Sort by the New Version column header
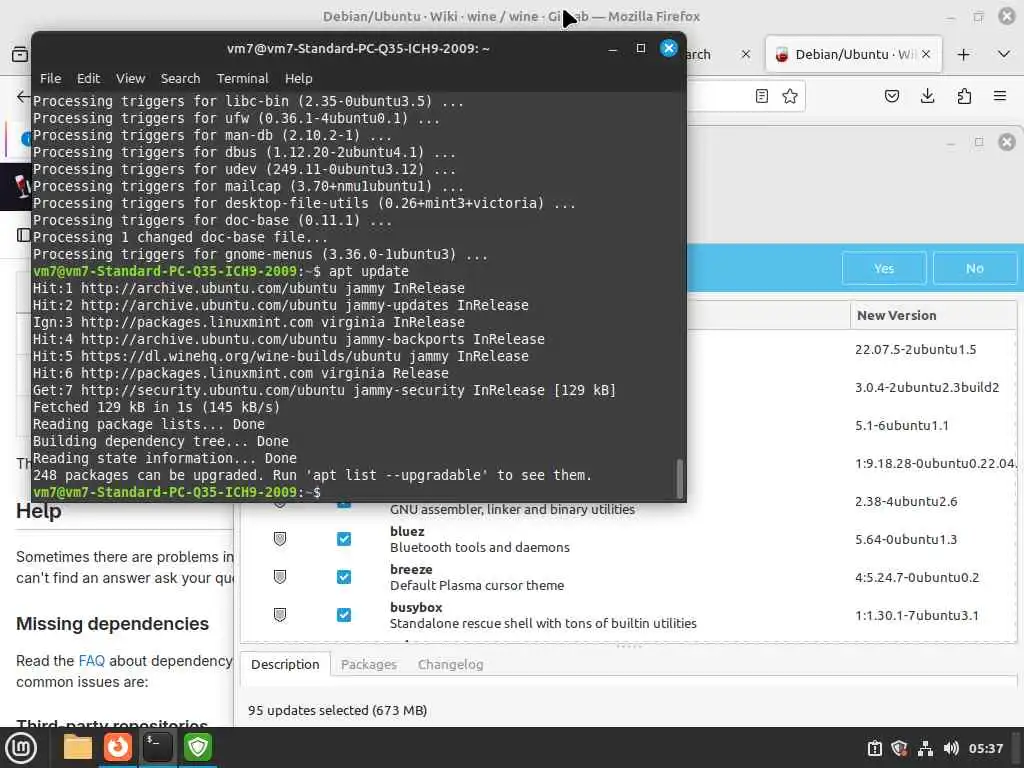1024x768 pixels. pyautogui.click(x=934, y=315)
